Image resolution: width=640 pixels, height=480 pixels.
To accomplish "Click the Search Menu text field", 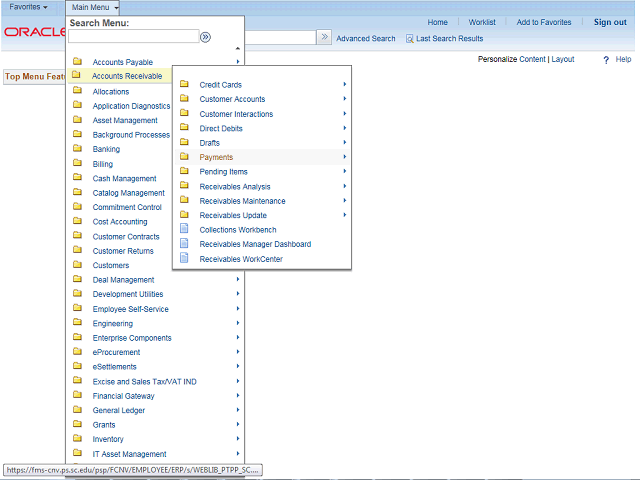I will click(132, 37).
